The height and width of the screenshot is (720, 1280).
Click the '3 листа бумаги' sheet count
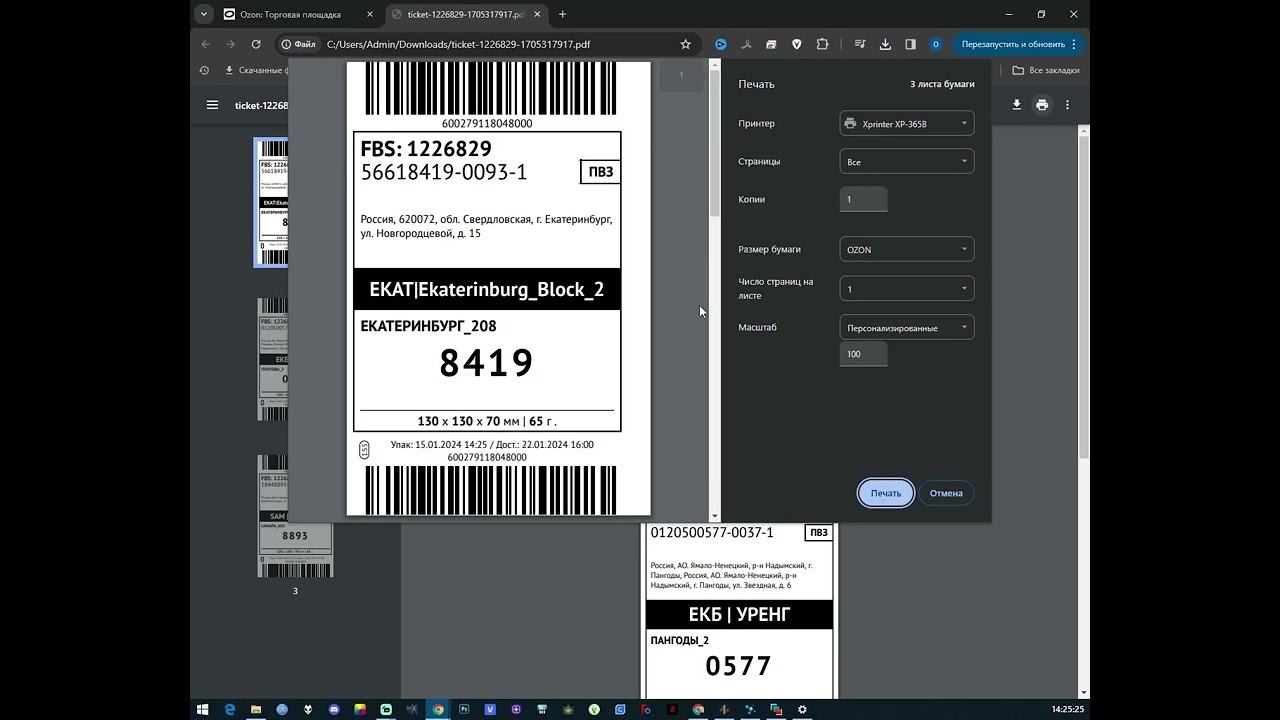[942, 84]
